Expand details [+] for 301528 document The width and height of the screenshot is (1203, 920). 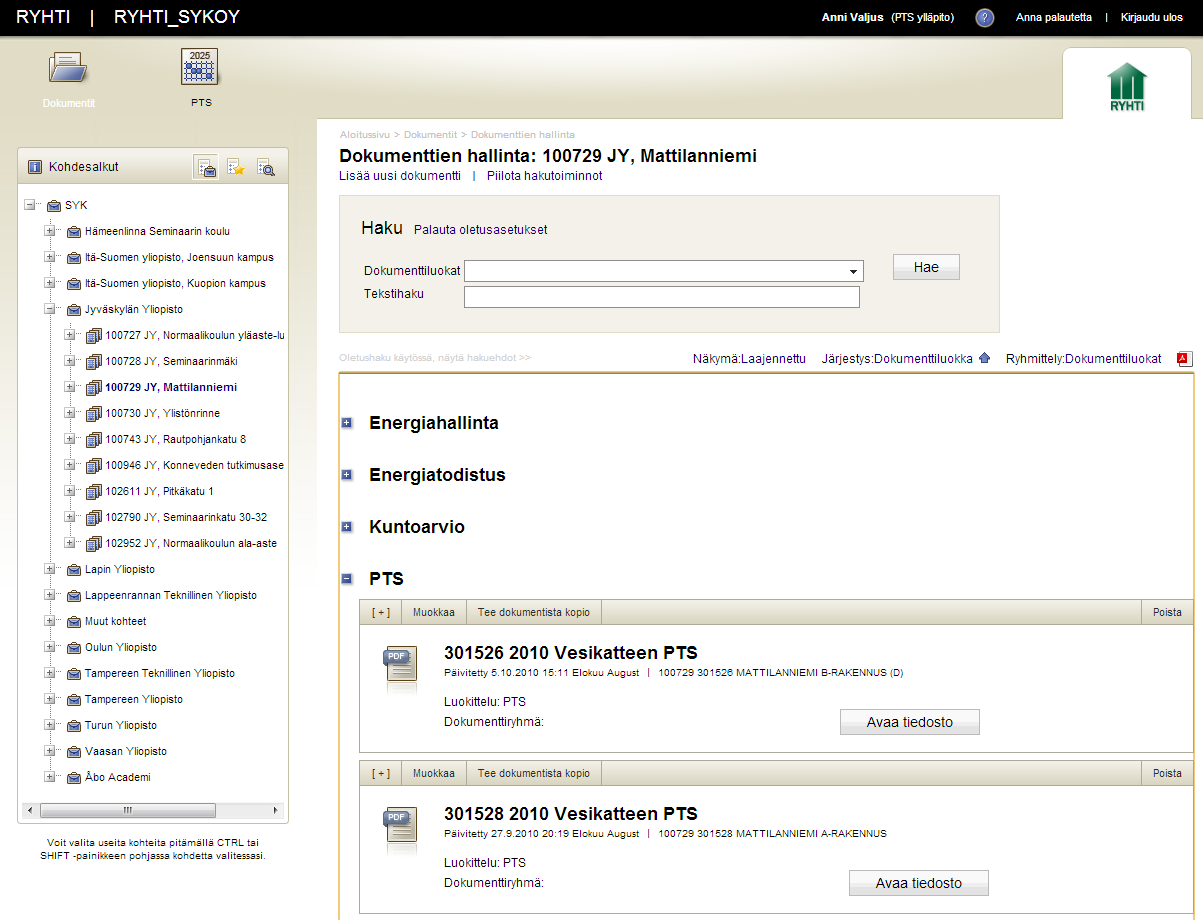coord(380,774)
